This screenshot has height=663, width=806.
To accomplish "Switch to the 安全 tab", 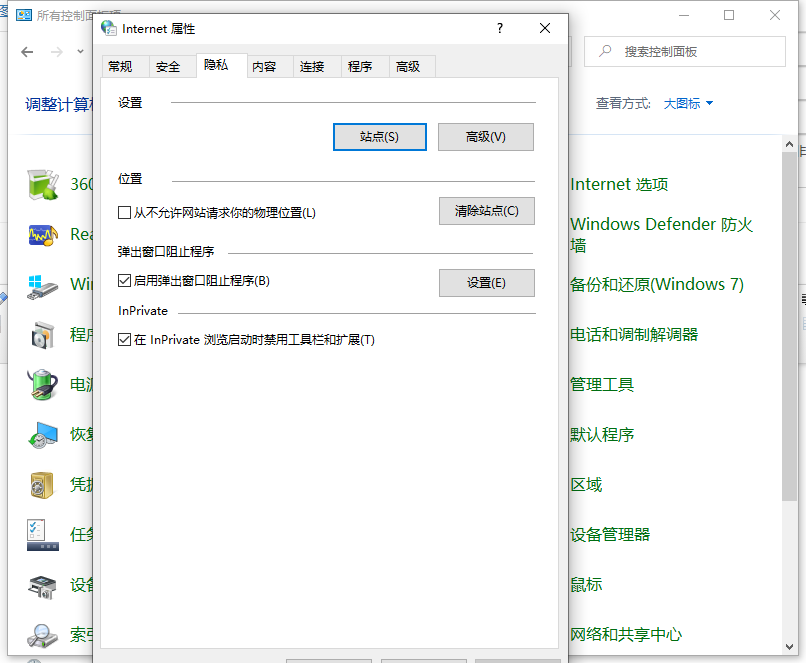I will 168,67.
